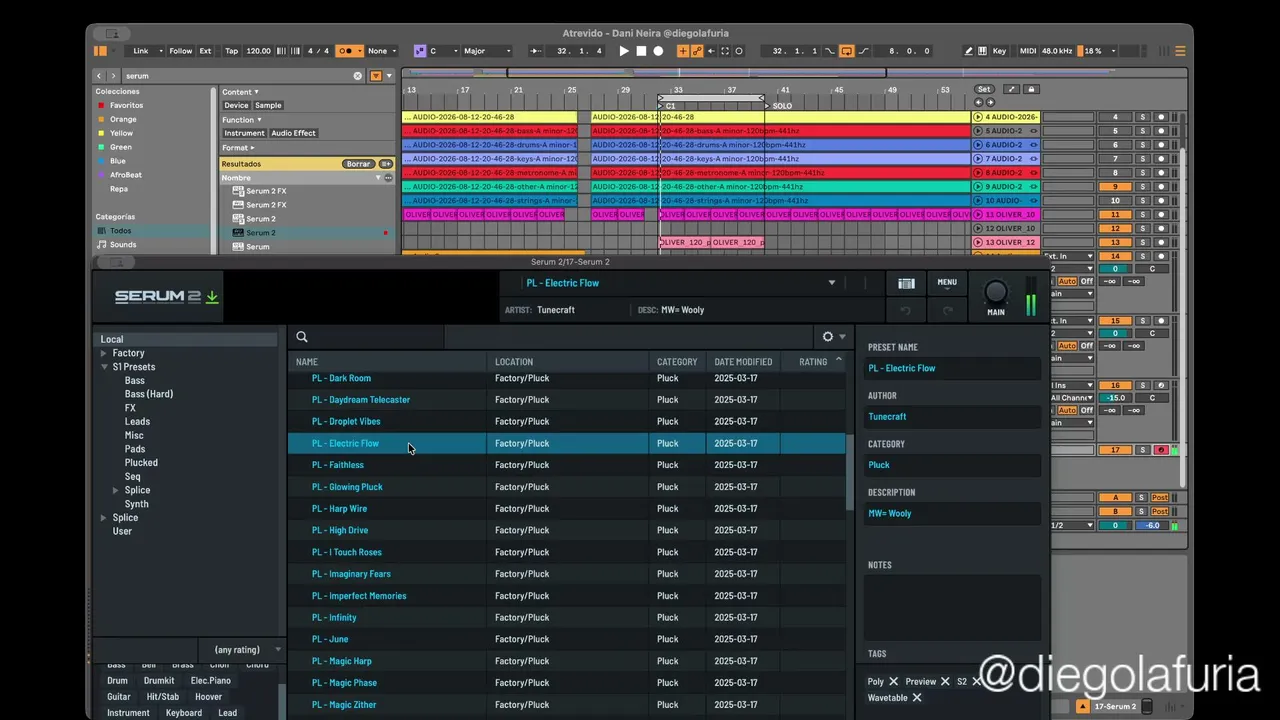
Task: Expand the Content filter group
Action: point(240,92)
